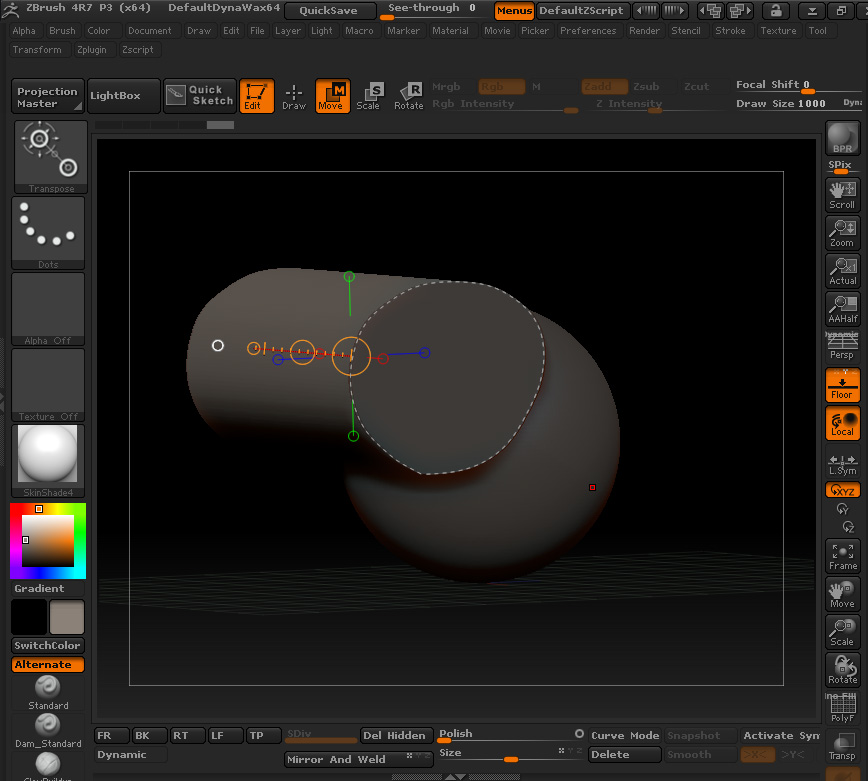Click the BPR render button
This screenshot has height=781, width=868.
point(843,138)
